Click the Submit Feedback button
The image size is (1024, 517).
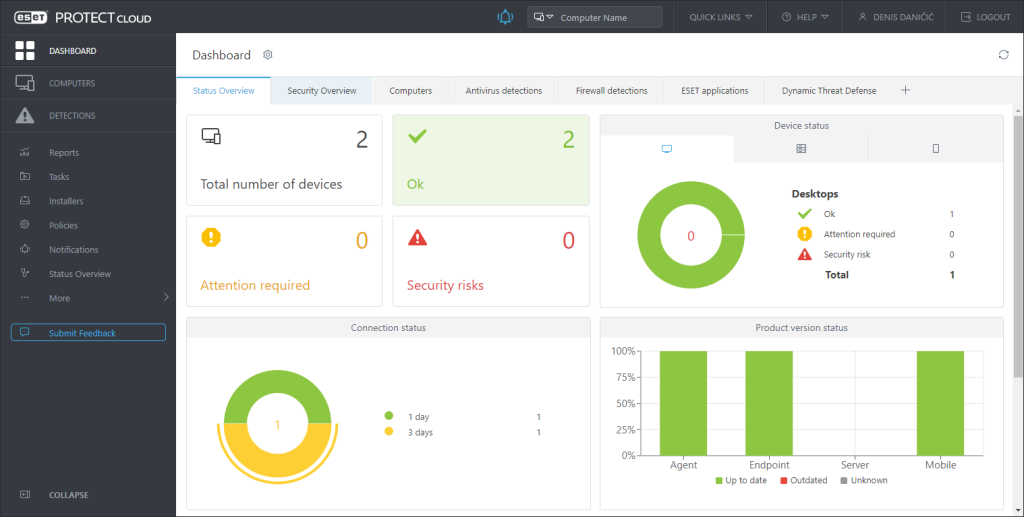coord(88,333)
